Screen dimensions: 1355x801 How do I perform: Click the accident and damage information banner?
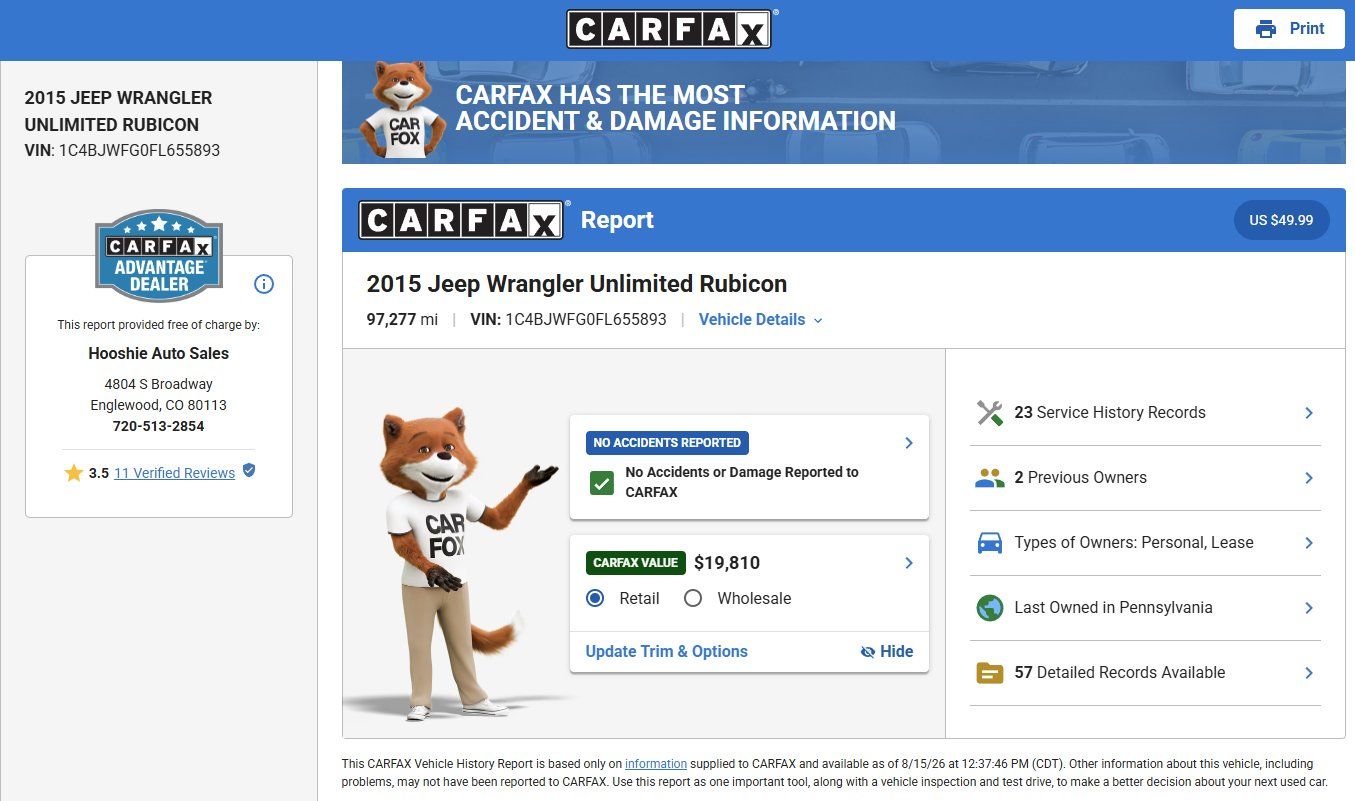click(x=844, y=112)
